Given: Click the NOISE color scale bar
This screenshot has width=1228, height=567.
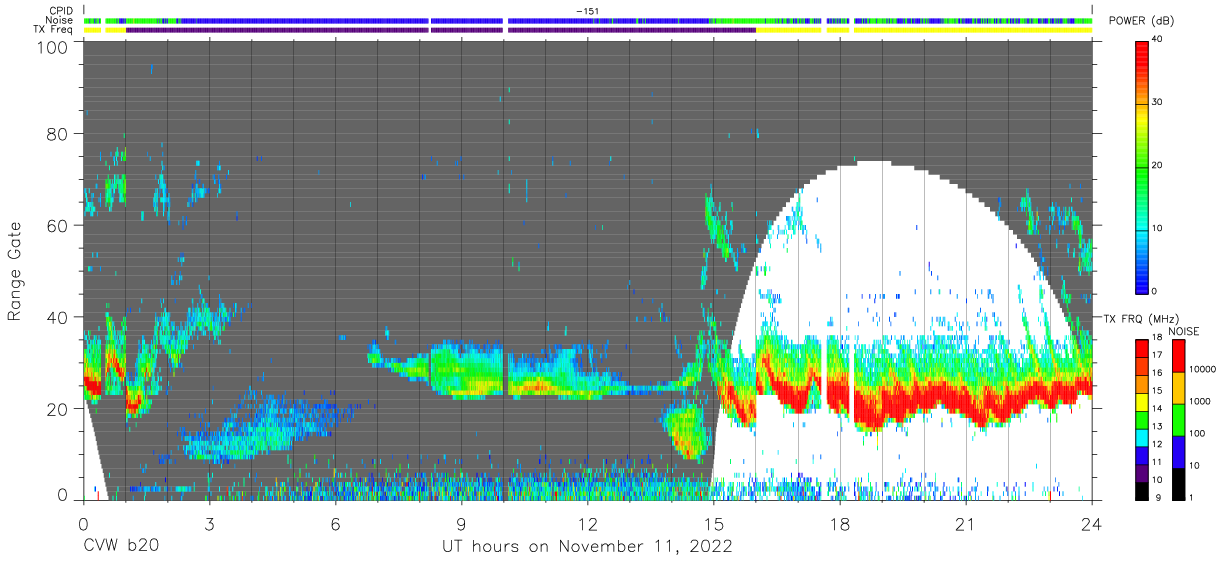Looking at the screenshot, I should pyautogui.click(x=1179, y=418).
